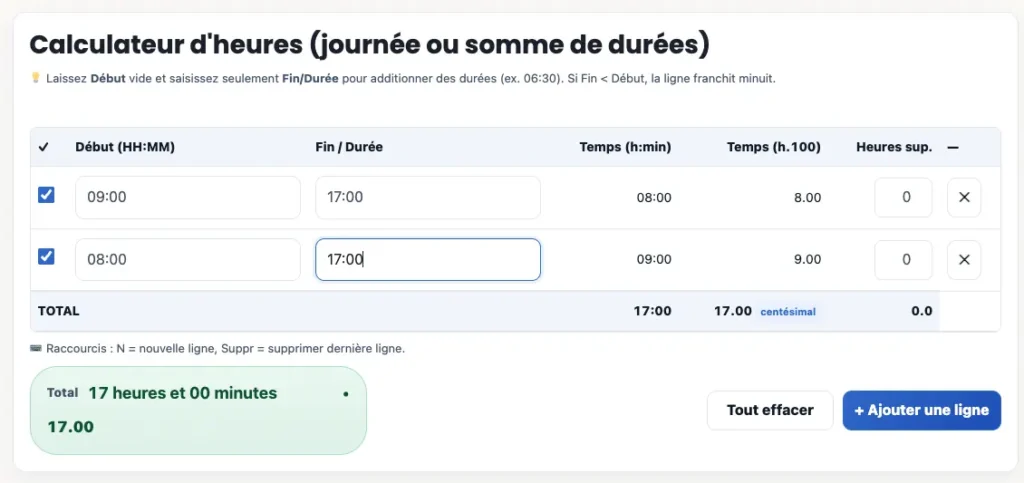Select first row Heures sup. field
The image size is (1024, 483).
(903, 198)
